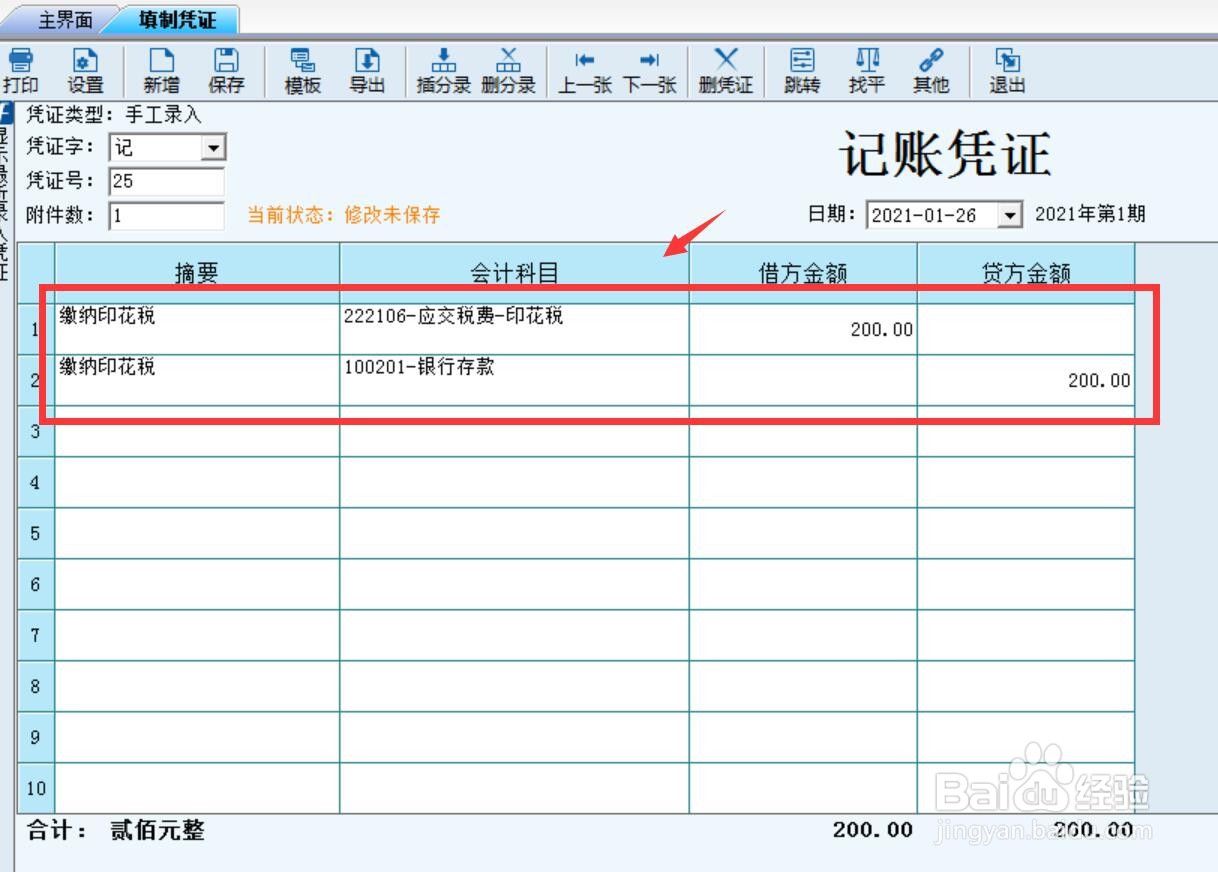Balance amounts with the 找平 icon
Viewport: 1218px width, 872px height.
868,70
